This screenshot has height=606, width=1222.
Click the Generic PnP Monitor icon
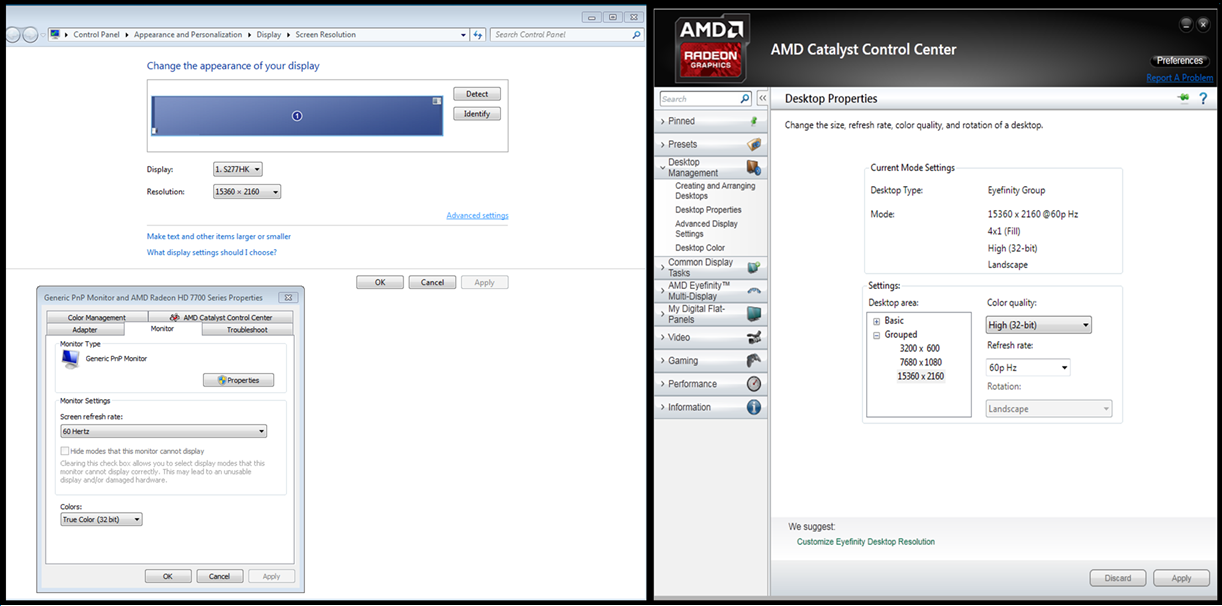pos(69,359)
